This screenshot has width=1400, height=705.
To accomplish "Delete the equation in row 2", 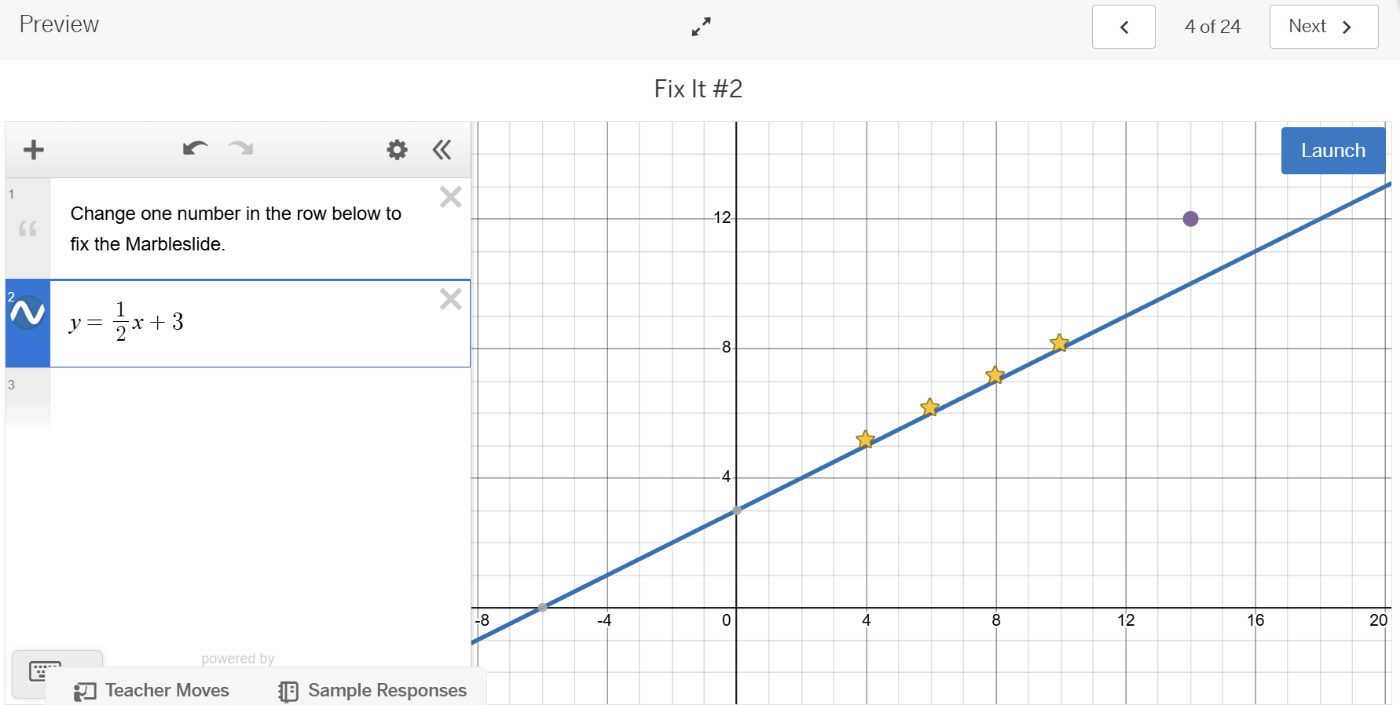I will [x=450, y=298].
